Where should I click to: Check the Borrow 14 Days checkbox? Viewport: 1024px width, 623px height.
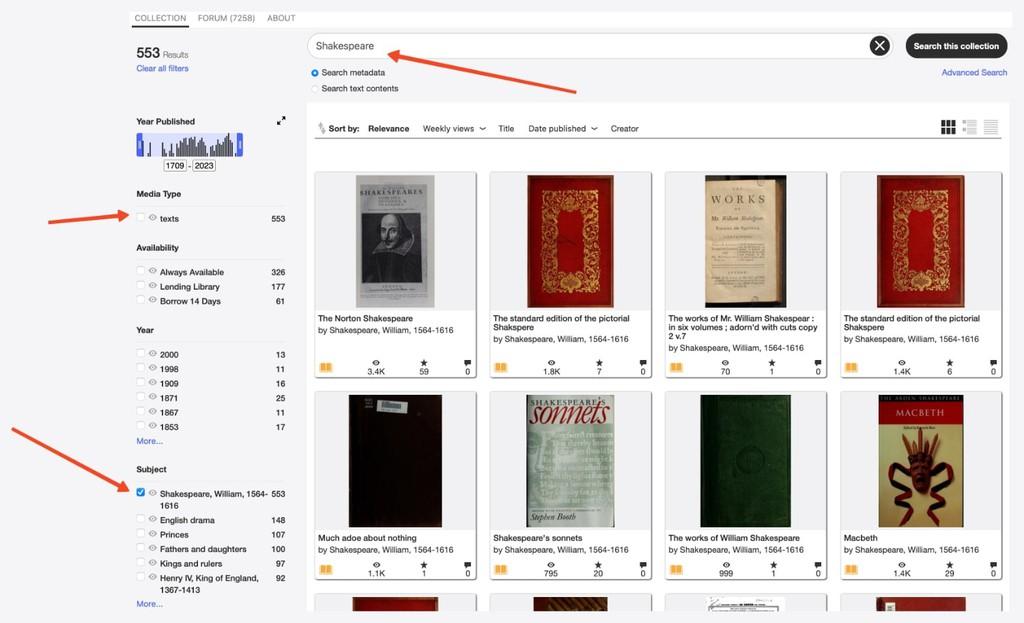coord(140,300)
